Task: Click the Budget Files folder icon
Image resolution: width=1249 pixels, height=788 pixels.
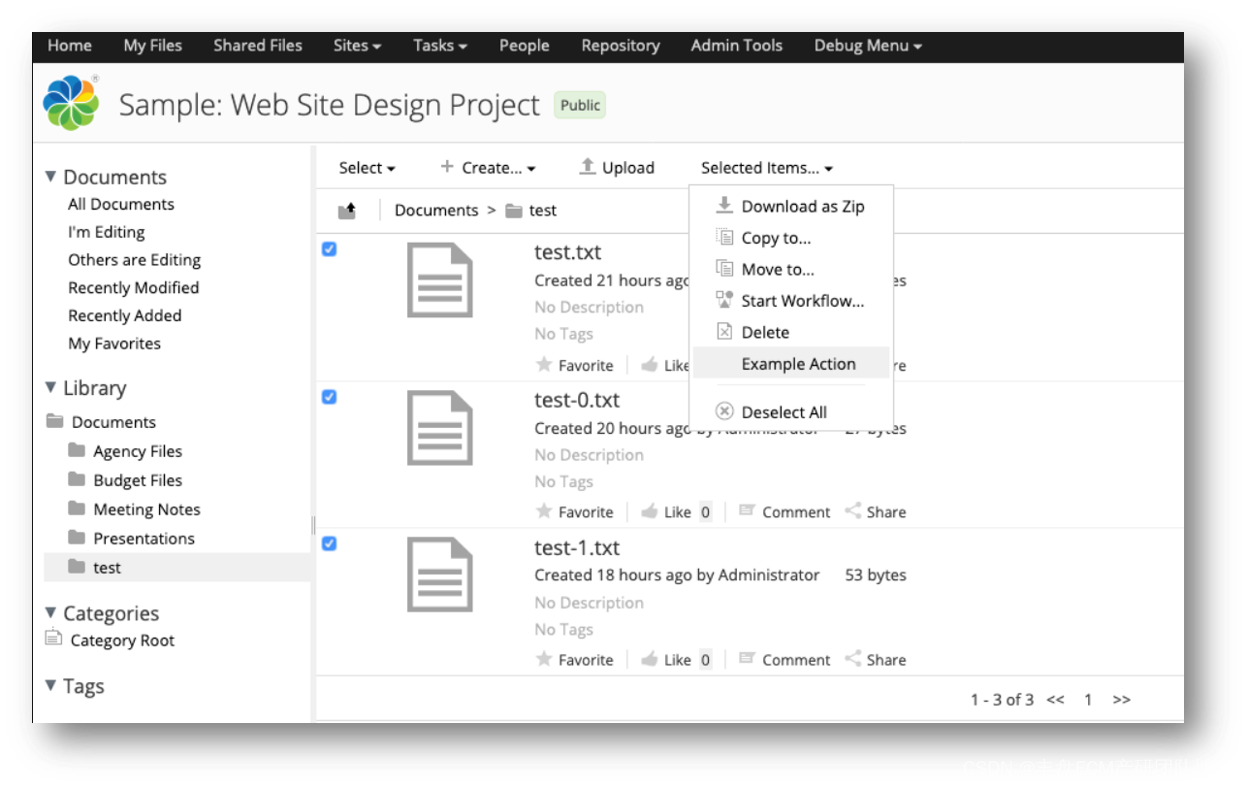Action: [76, 479]
